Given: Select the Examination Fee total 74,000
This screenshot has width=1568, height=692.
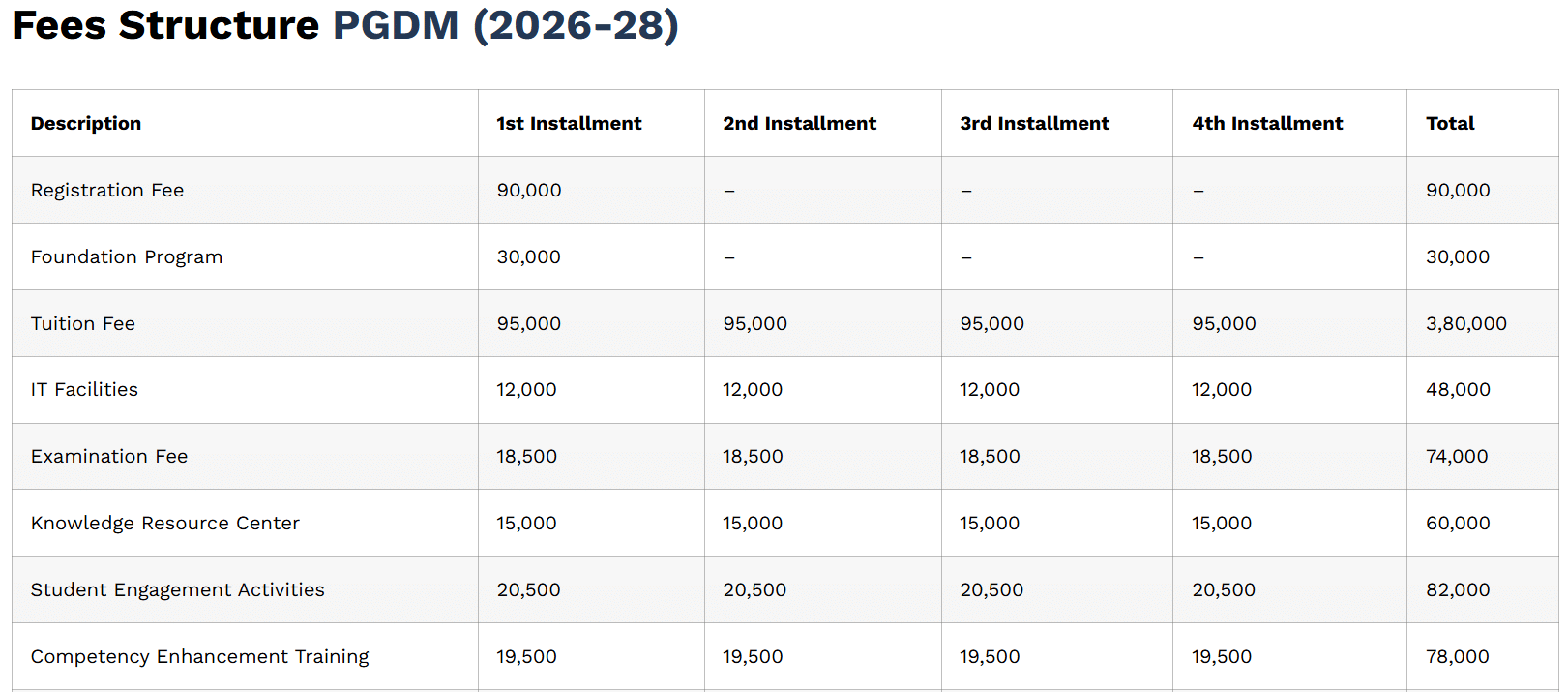Looking at the screenshot, I should point(1457,456).
